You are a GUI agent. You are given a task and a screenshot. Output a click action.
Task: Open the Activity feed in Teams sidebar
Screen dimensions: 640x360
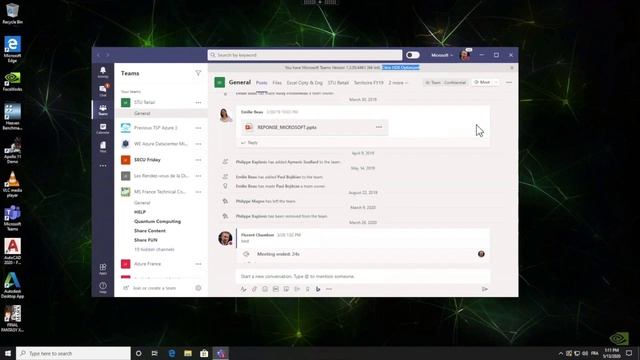[x=103, y=72]
